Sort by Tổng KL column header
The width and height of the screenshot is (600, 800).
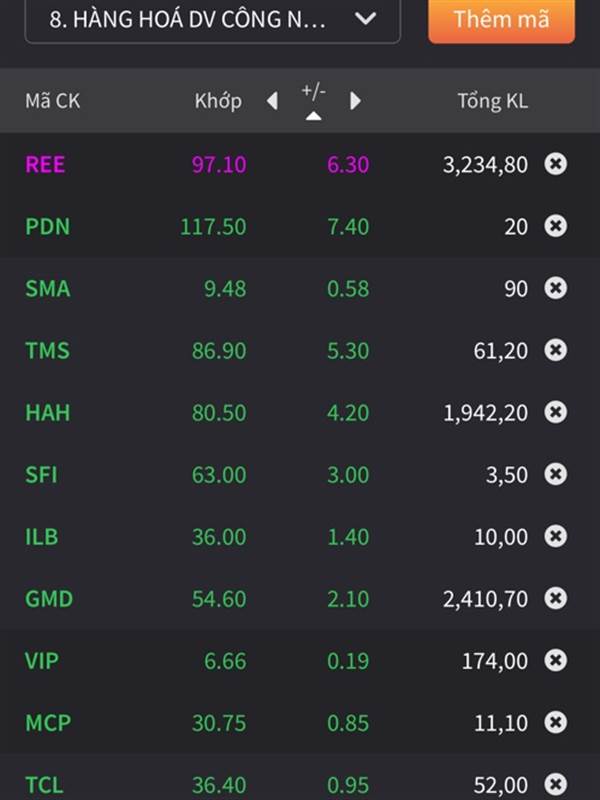(492, 101)
